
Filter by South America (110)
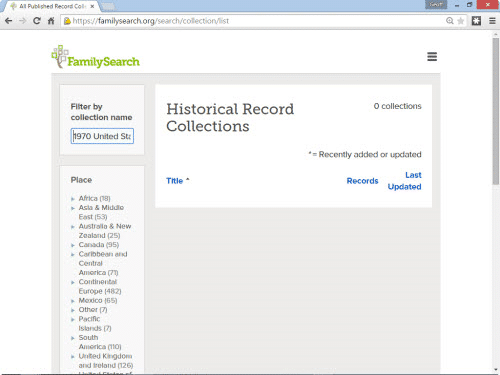100,342
